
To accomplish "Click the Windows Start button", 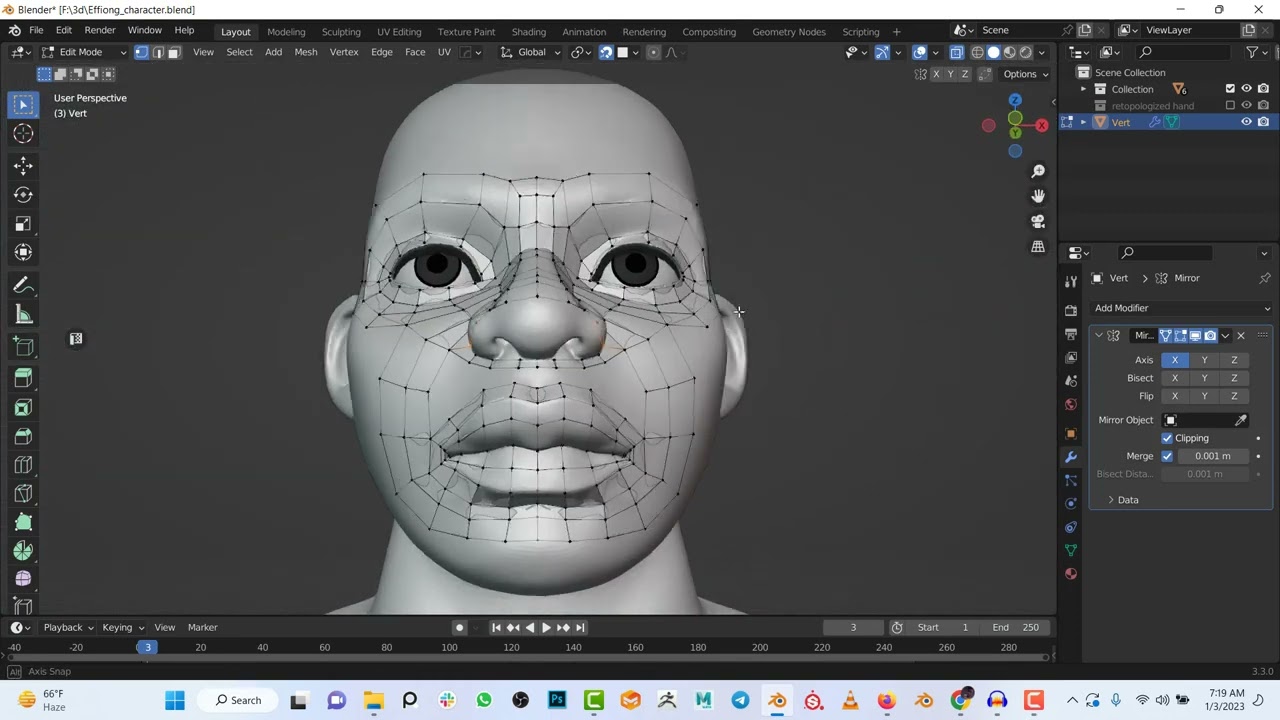I will (175, 700).
